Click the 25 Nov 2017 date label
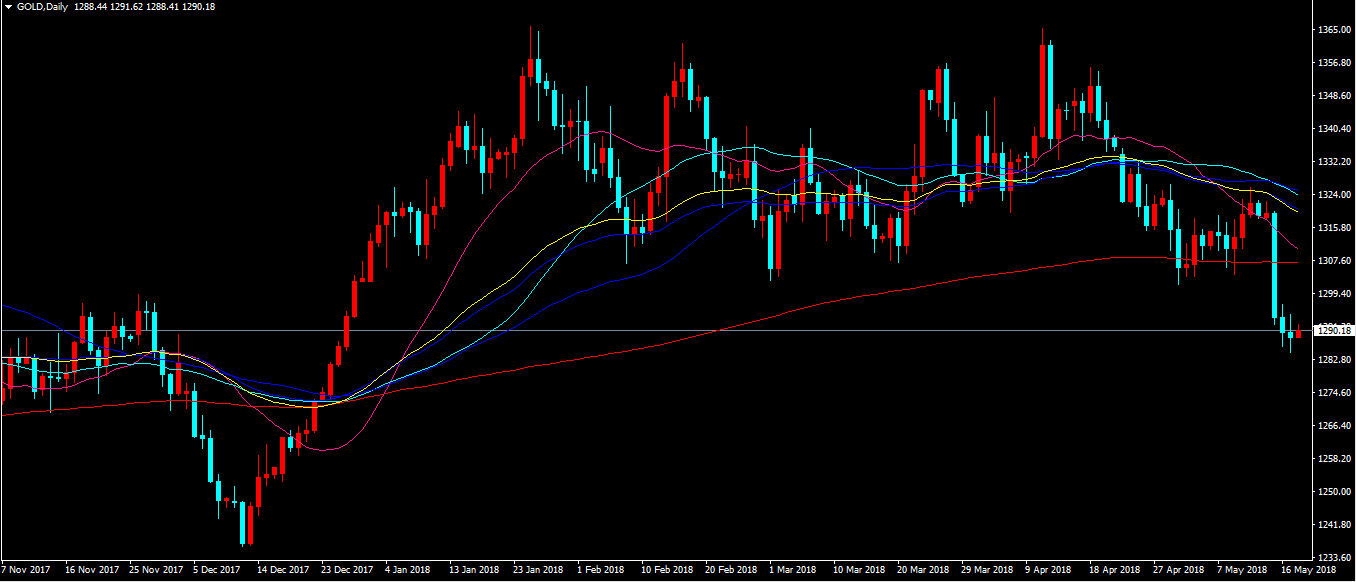This screenshot has height=582, width=1356. tap(155, 570)
